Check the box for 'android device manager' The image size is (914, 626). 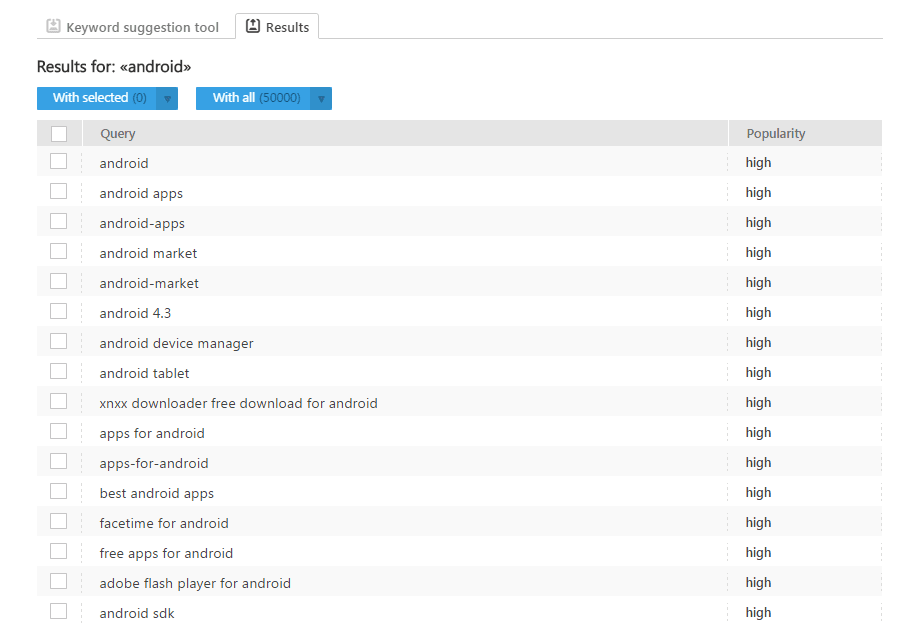[x=58, y=341]
